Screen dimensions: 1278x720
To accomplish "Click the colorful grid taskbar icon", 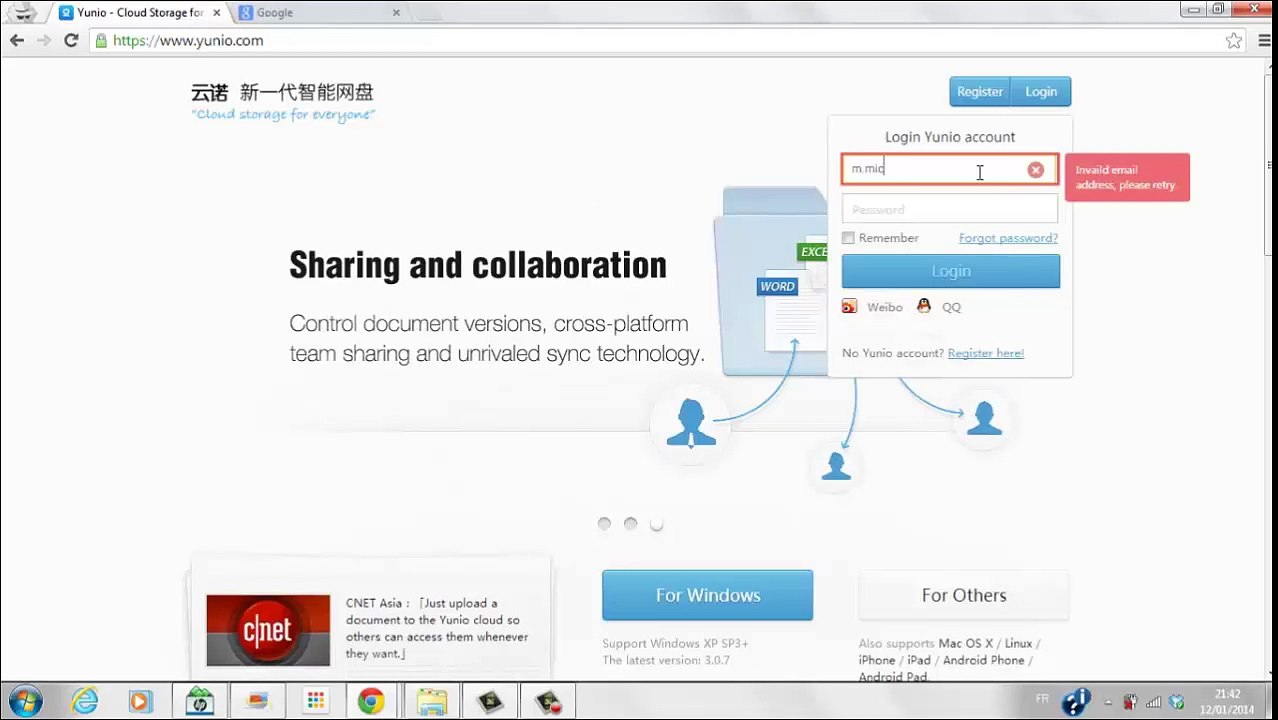I will (x=315, y=702).
